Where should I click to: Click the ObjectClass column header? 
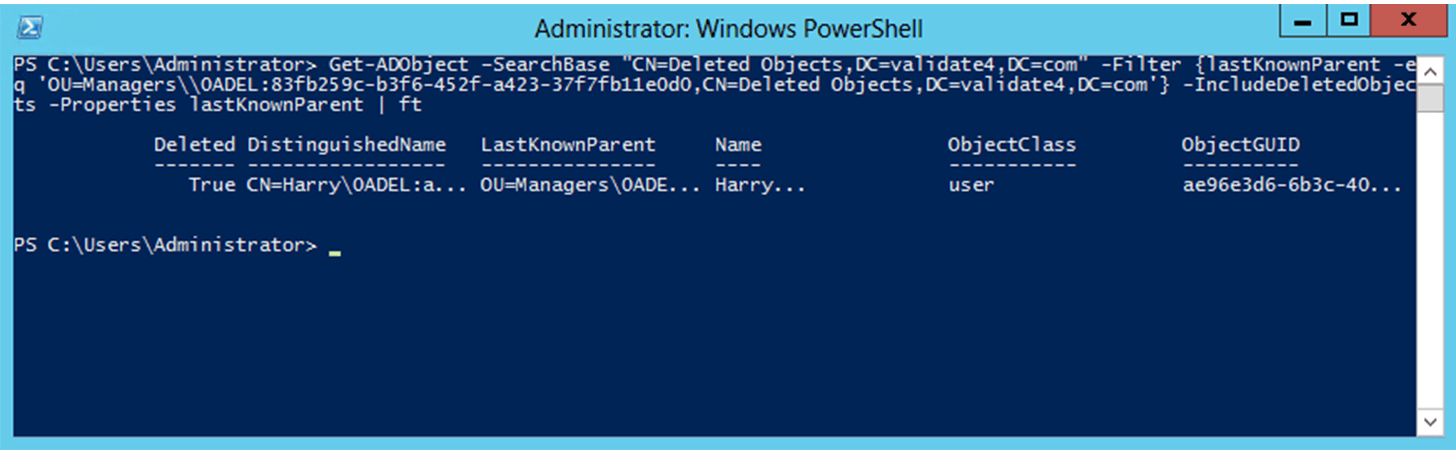[1012, 144]
